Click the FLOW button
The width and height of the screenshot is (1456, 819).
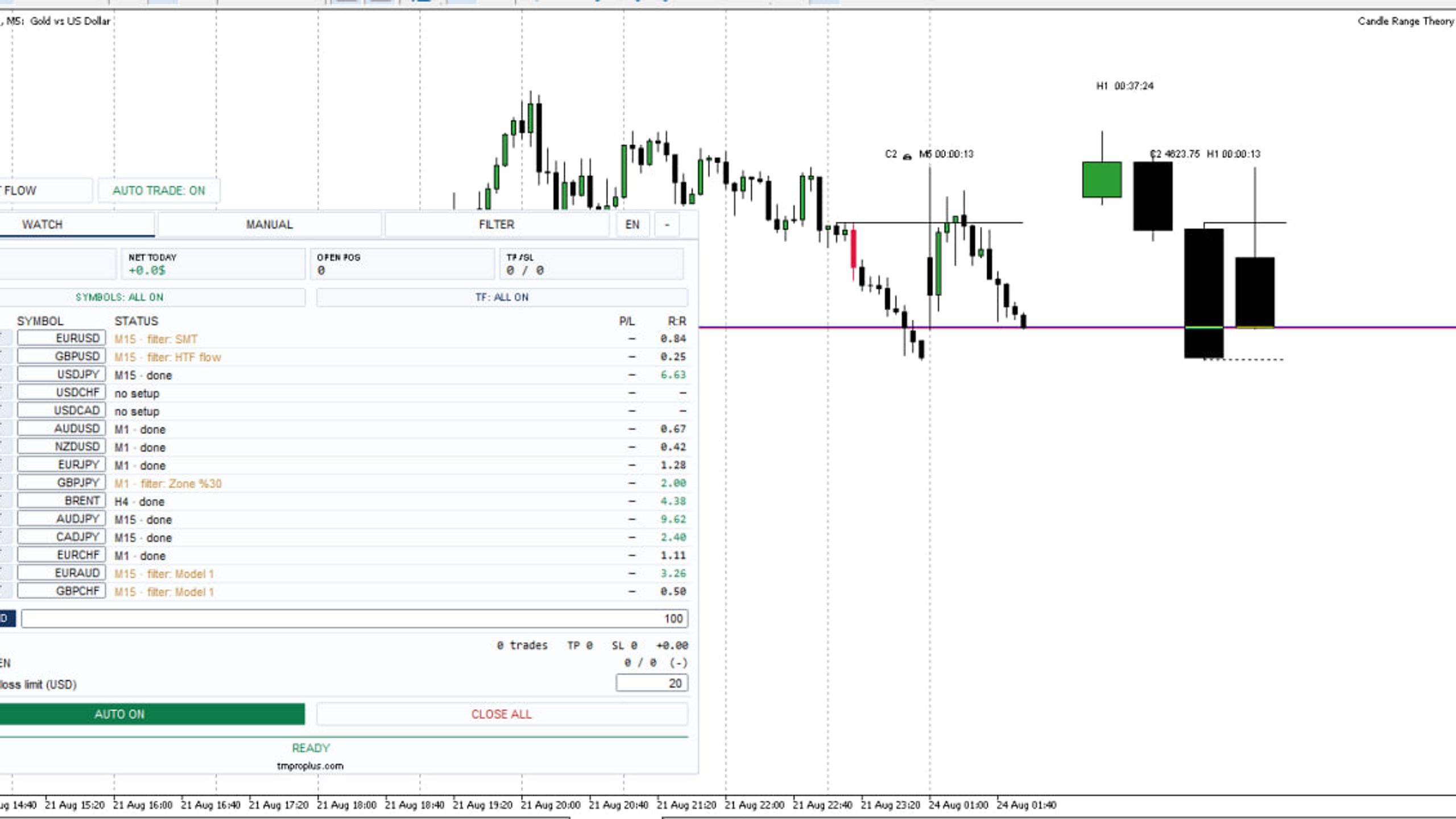[45, 191]
